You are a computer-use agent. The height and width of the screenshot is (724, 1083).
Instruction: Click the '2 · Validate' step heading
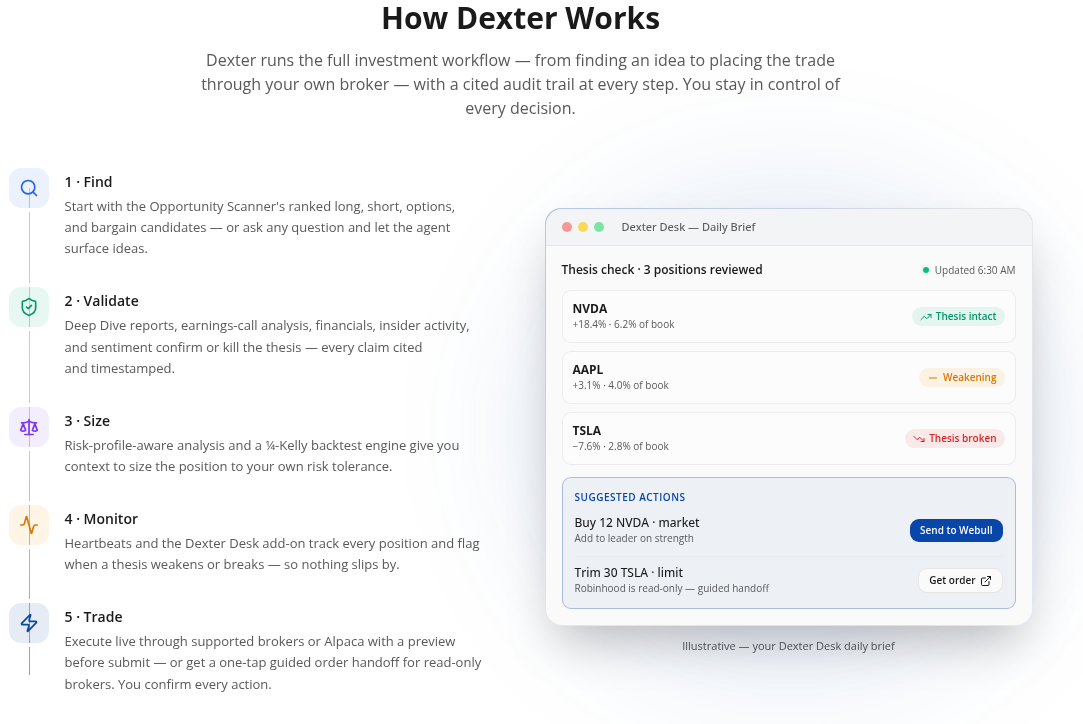[102, 301]
